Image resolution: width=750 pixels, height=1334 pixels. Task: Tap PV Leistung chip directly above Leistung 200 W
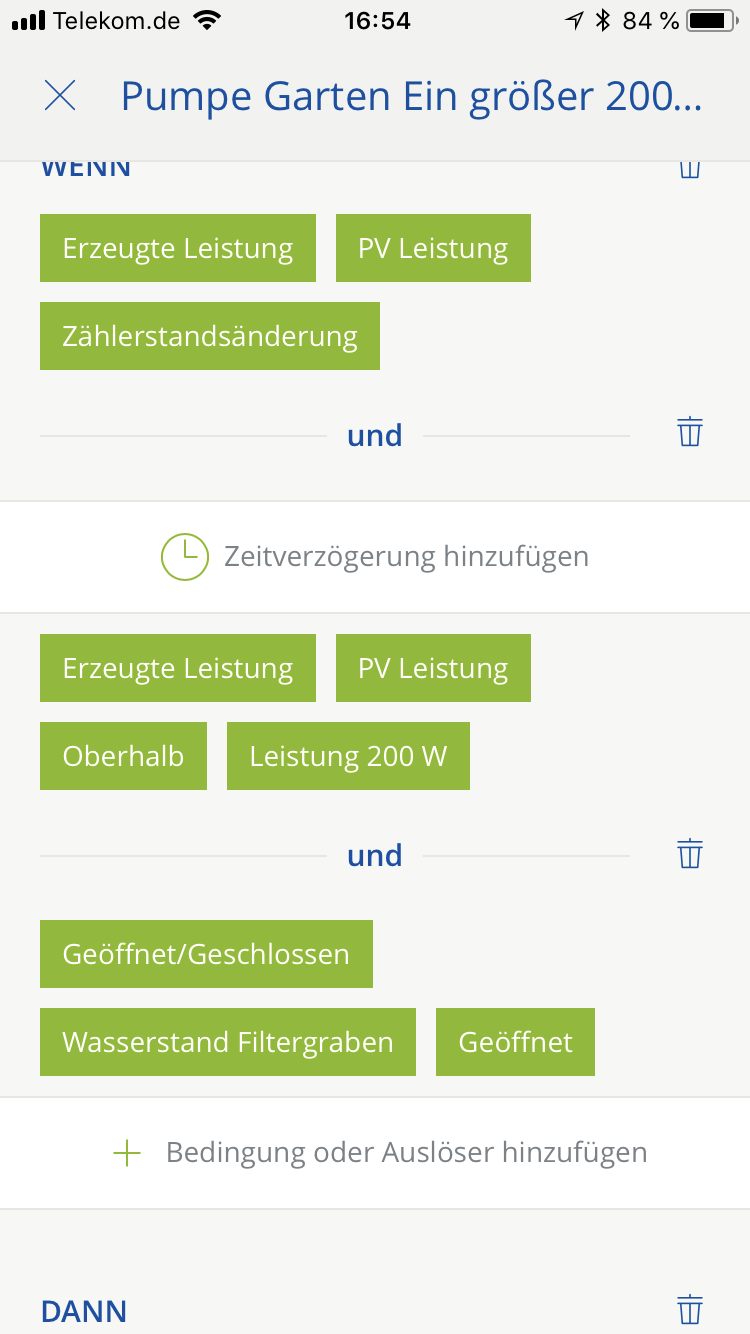(x=433, y=668)
